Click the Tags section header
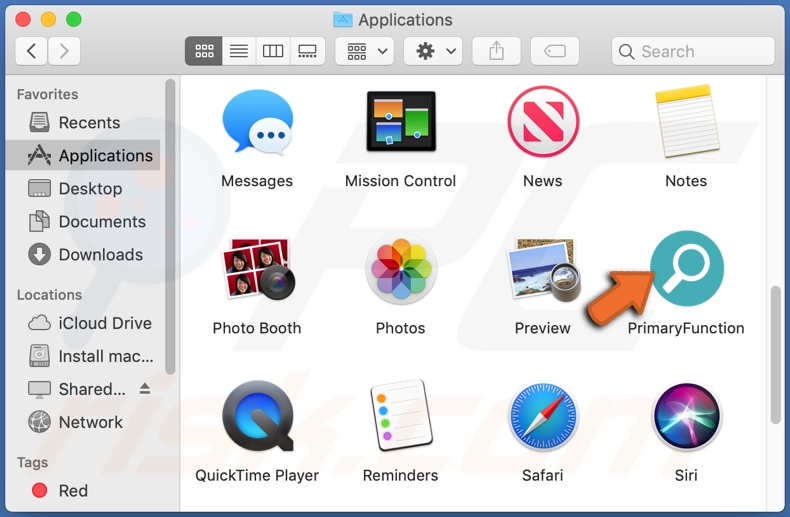This screenshot has width=790, height=517. pyautogui.click(x=32, y=463)
